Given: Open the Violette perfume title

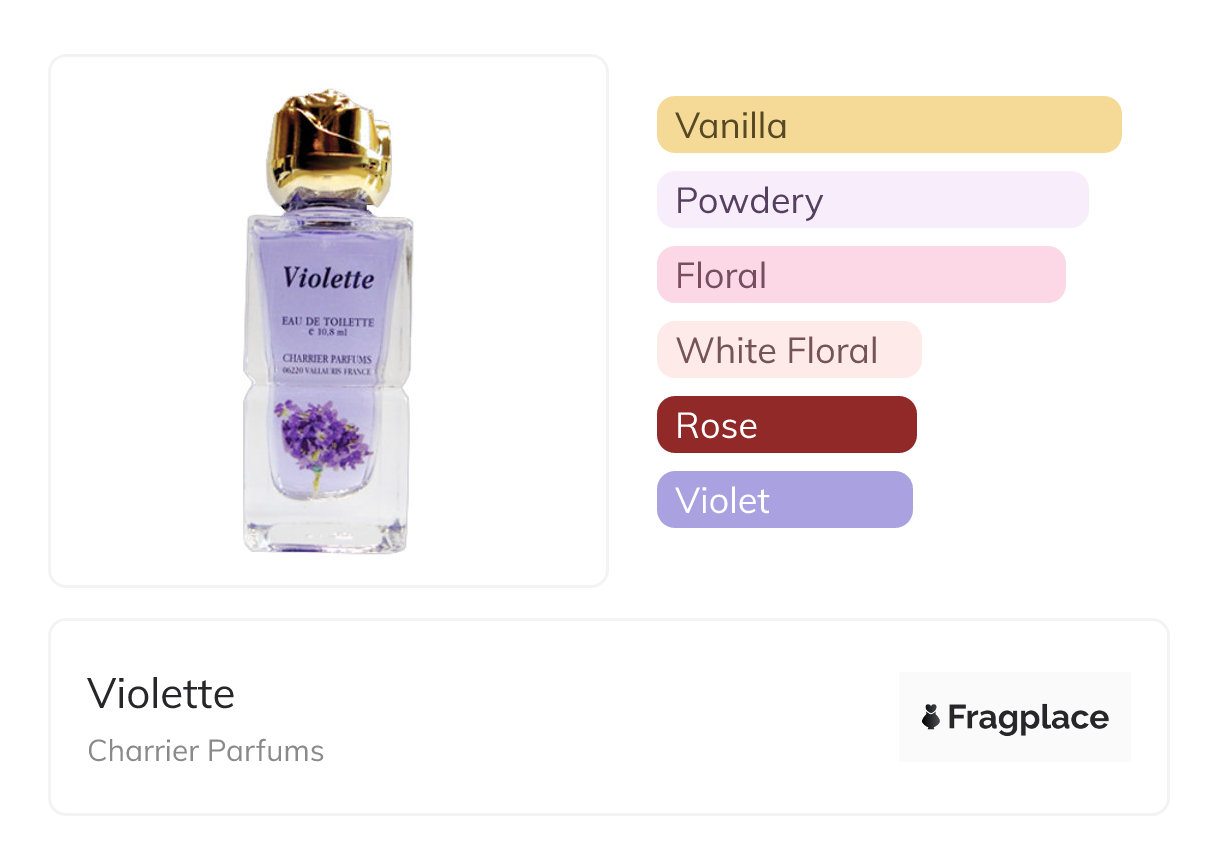Looking at the screenshot, I should (161, 694).
